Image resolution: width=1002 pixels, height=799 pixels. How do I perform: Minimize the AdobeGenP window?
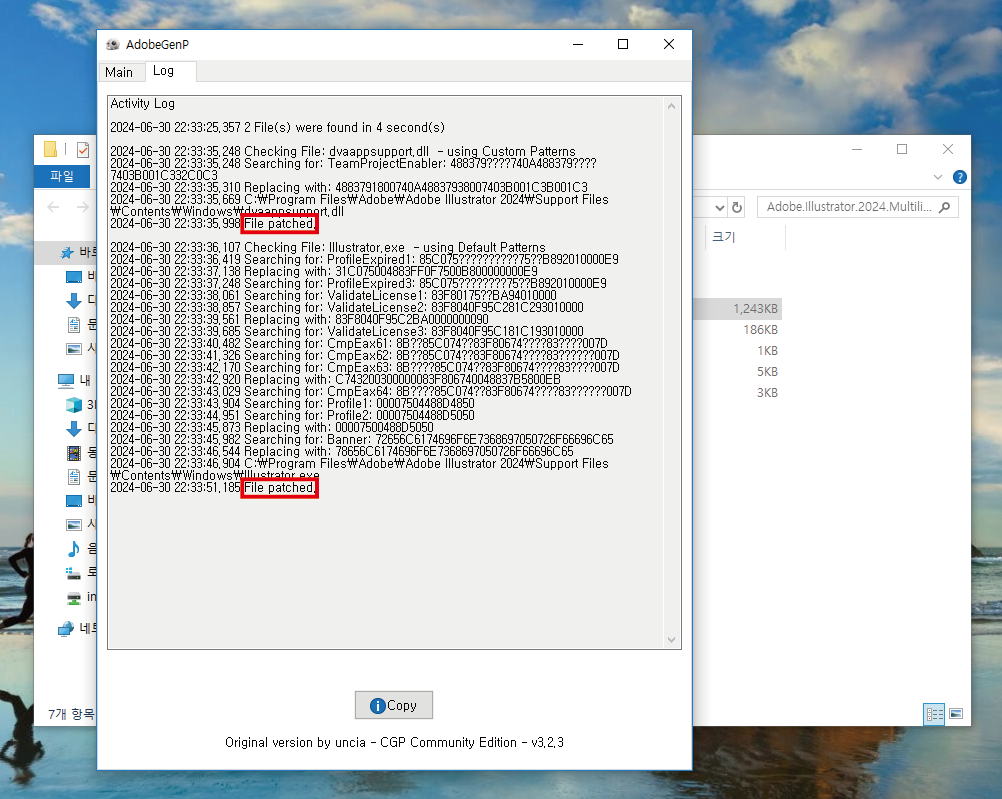click(x=578, y=44)
